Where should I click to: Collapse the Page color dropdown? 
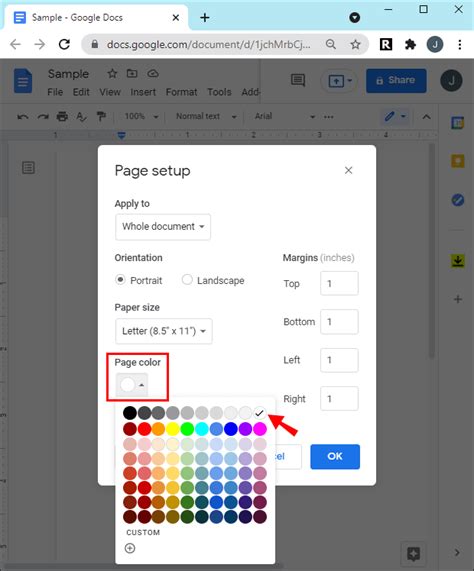[x=132, y=385]
